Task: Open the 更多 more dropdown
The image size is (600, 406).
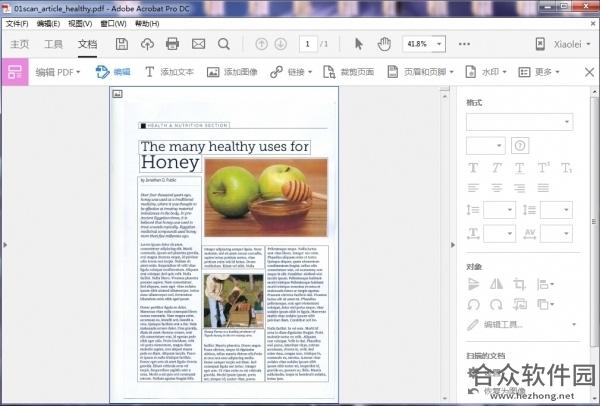Action: pyautogui.click(x=539, y=72)
